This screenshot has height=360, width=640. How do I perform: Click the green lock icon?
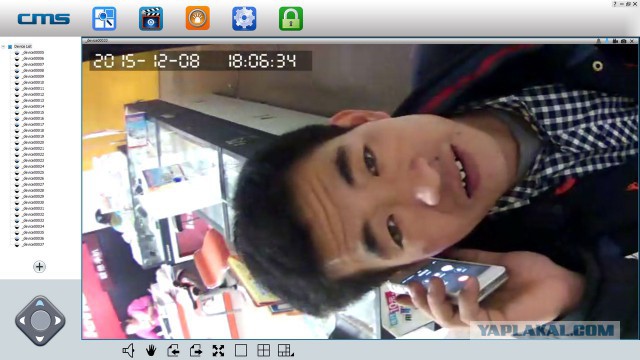pyautogui.click(x=291, y=18)
